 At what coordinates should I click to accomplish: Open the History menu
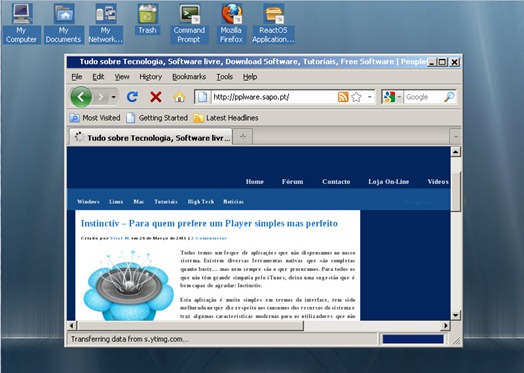[151, 77]
